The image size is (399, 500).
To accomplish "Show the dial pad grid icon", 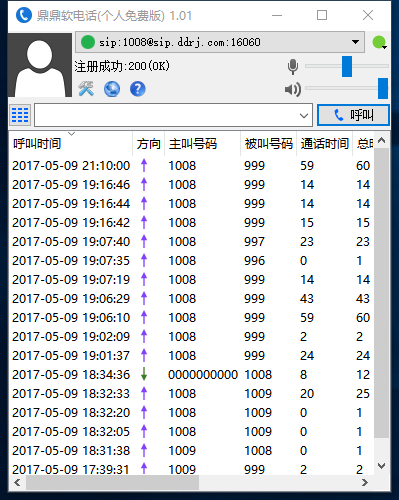I will coord(20,115).
